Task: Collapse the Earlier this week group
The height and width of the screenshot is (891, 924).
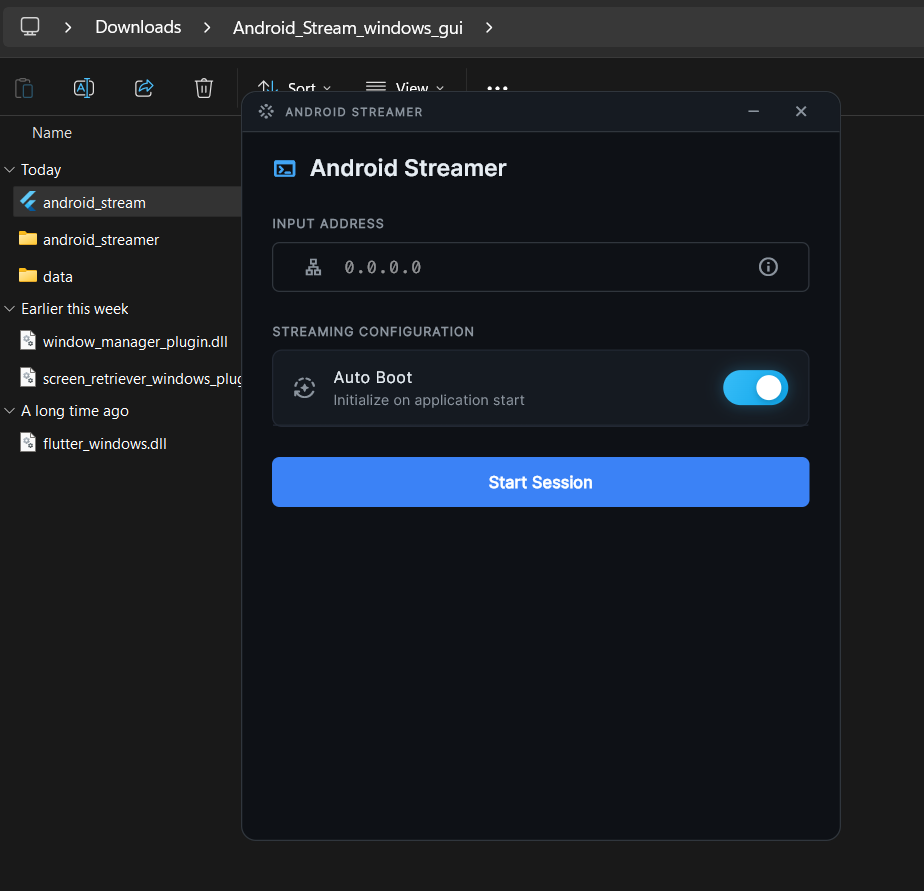Action: [x=10, y=309]
